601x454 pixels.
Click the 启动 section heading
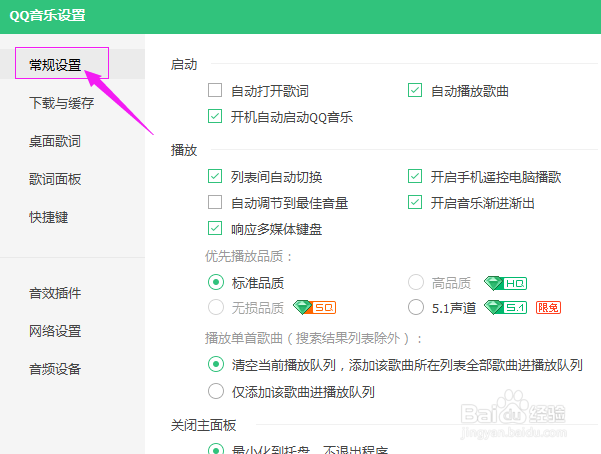pos(184,64)
